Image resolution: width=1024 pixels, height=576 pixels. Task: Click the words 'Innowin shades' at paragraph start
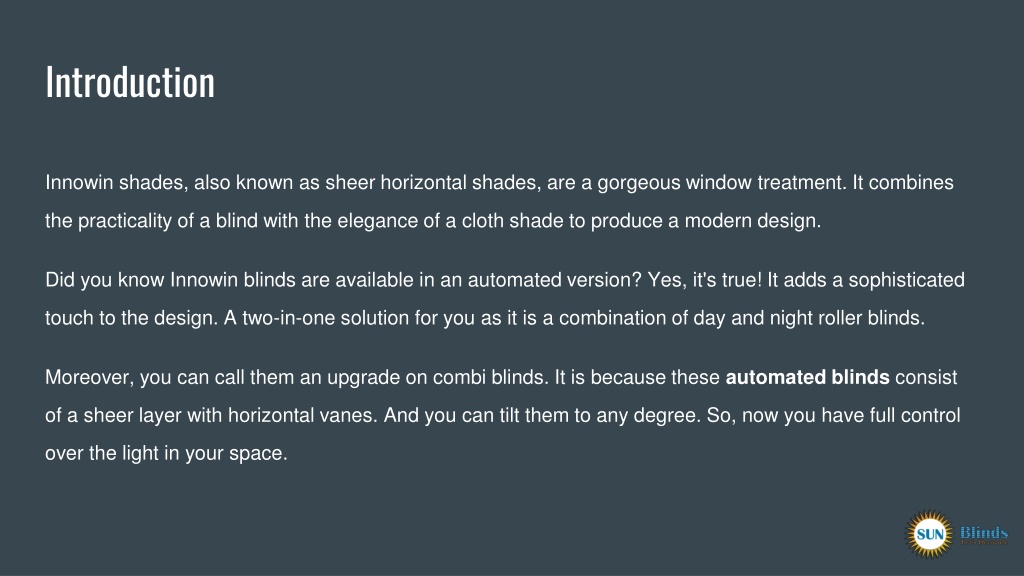click(x=116, y=183)
